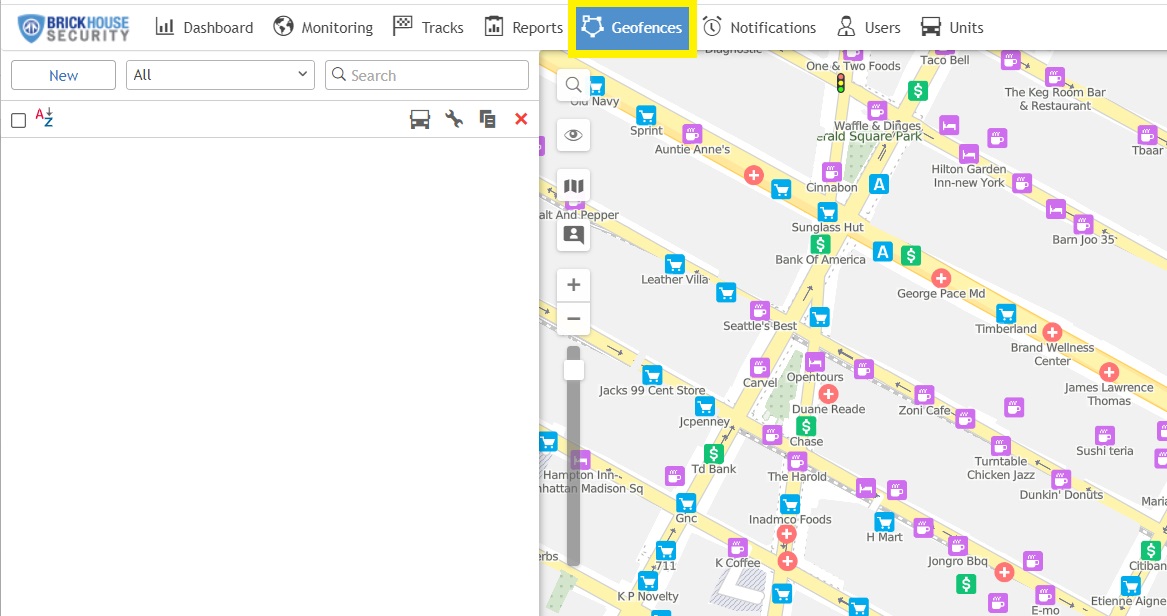Viewport: 1167px width, 616px height.
Task: Click the 711 shopping cart marker
Action: tap(665, 551)
